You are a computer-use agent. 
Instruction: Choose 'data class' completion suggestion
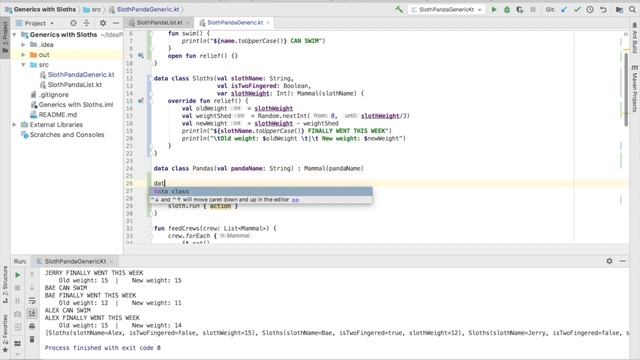coord(261,191)
